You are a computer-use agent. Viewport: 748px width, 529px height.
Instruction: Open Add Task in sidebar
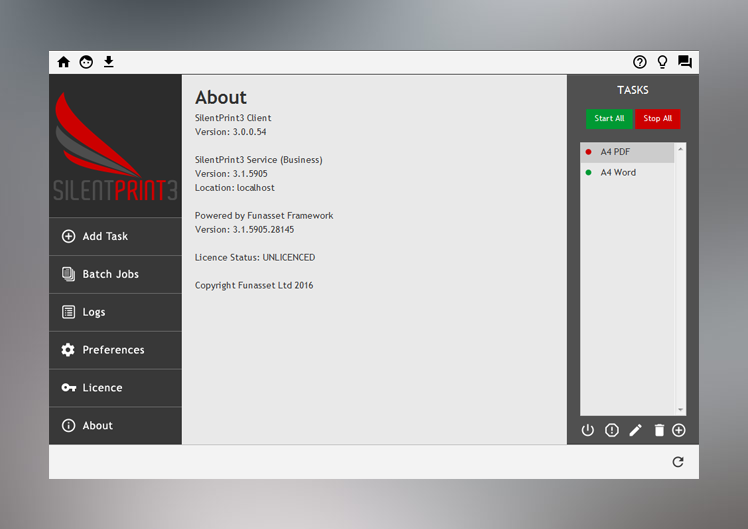(x=115, y=237)
